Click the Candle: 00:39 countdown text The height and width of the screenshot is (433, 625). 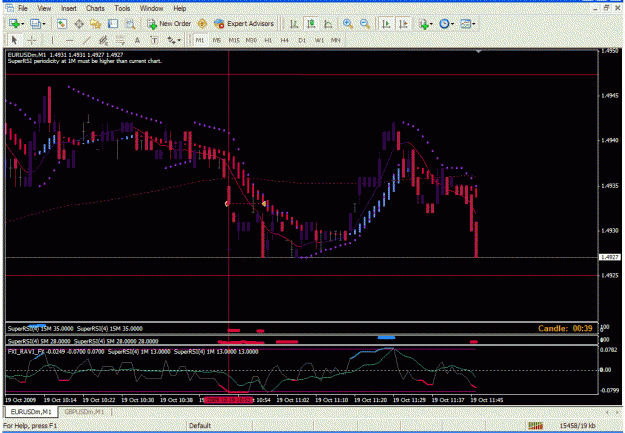(565, 329)
